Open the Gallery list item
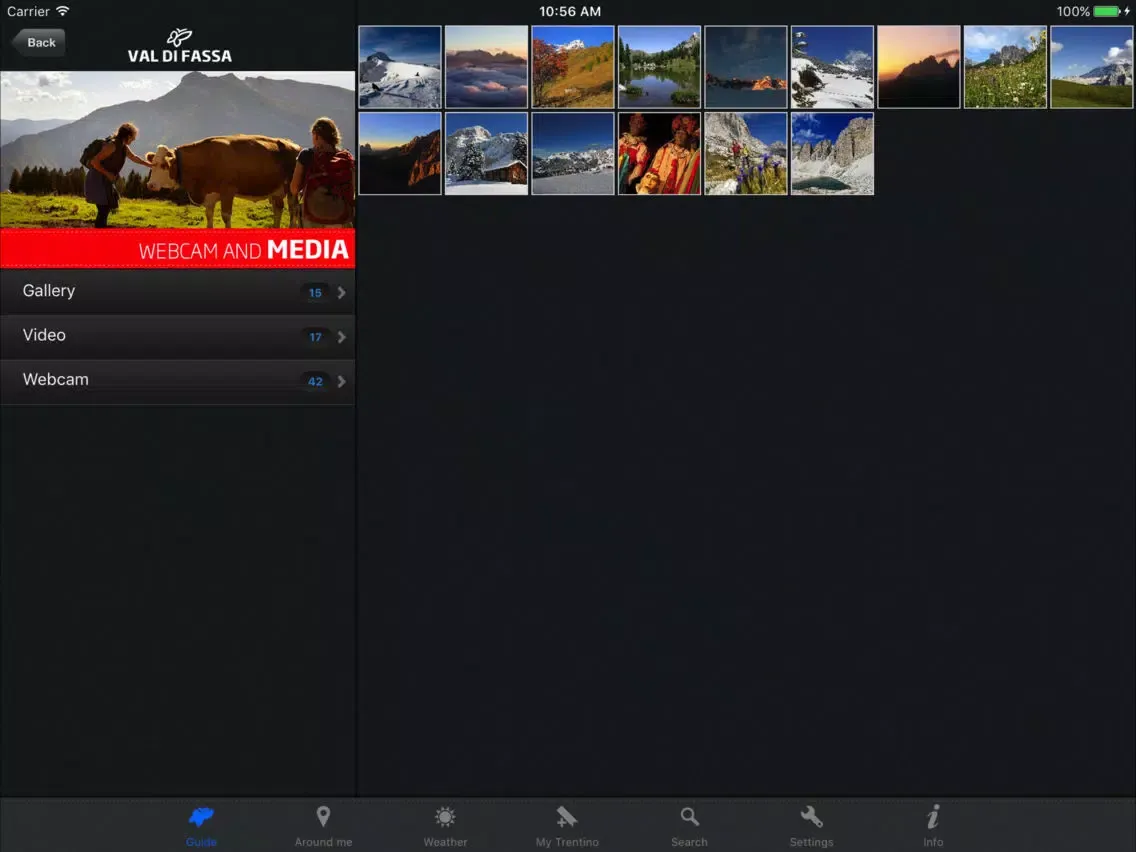The image size is (1136, 852). 178,292
